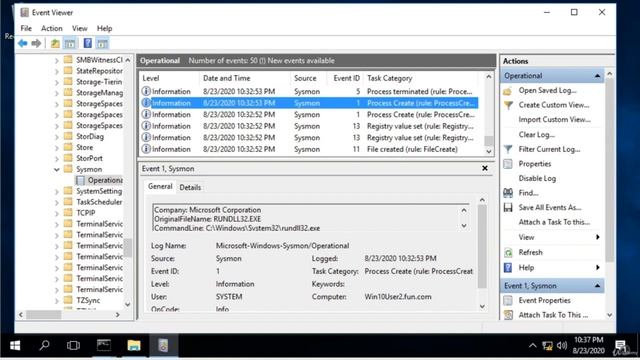640x360 pixels.
Task: Open the blue Help toolbar icon
Action: 88,43
